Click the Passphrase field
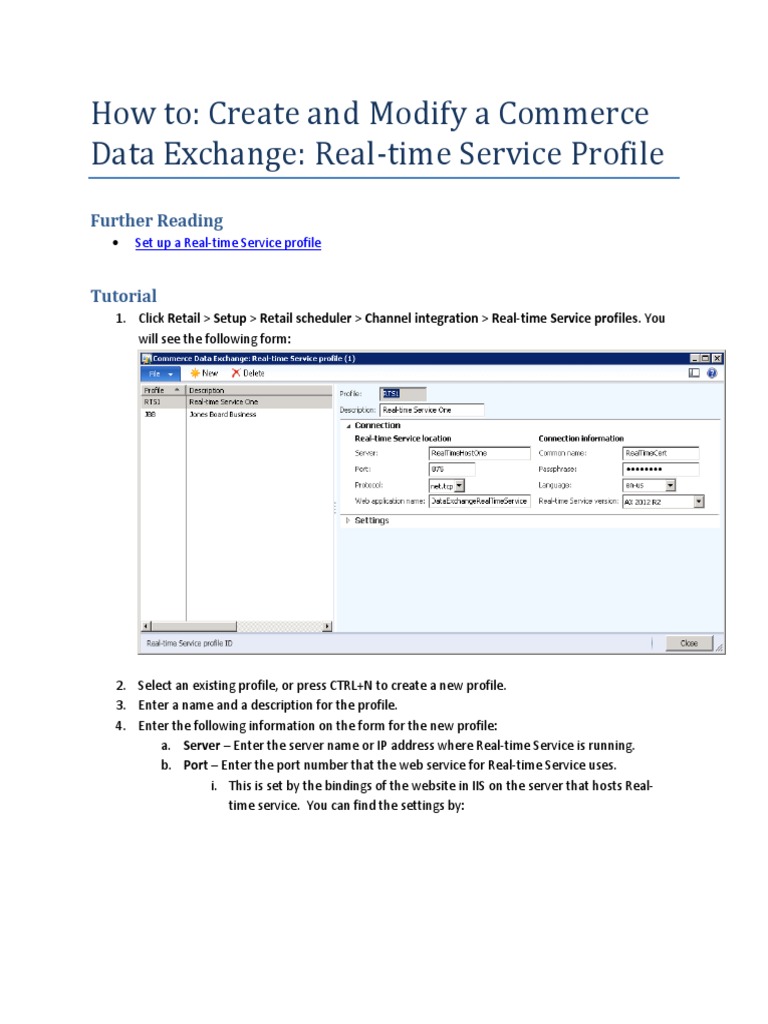Image resolution: width=768 pixels, height=1024 pixels. tap(660, 469)
